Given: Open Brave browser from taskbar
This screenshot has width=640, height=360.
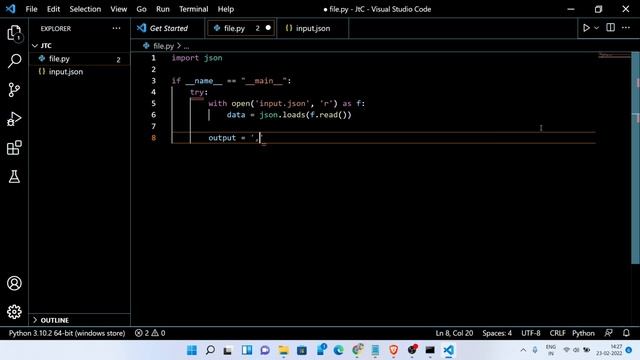Looking at the screenshot, I should click(x=393, y=350).
